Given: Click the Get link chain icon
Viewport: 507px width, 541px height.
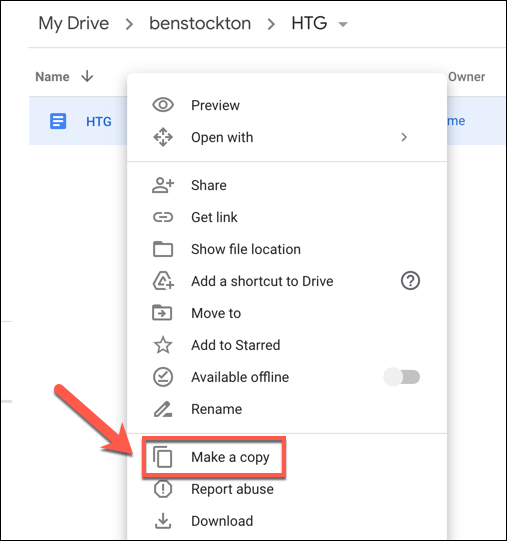Looking at the screenshot, I should point(163,217).
